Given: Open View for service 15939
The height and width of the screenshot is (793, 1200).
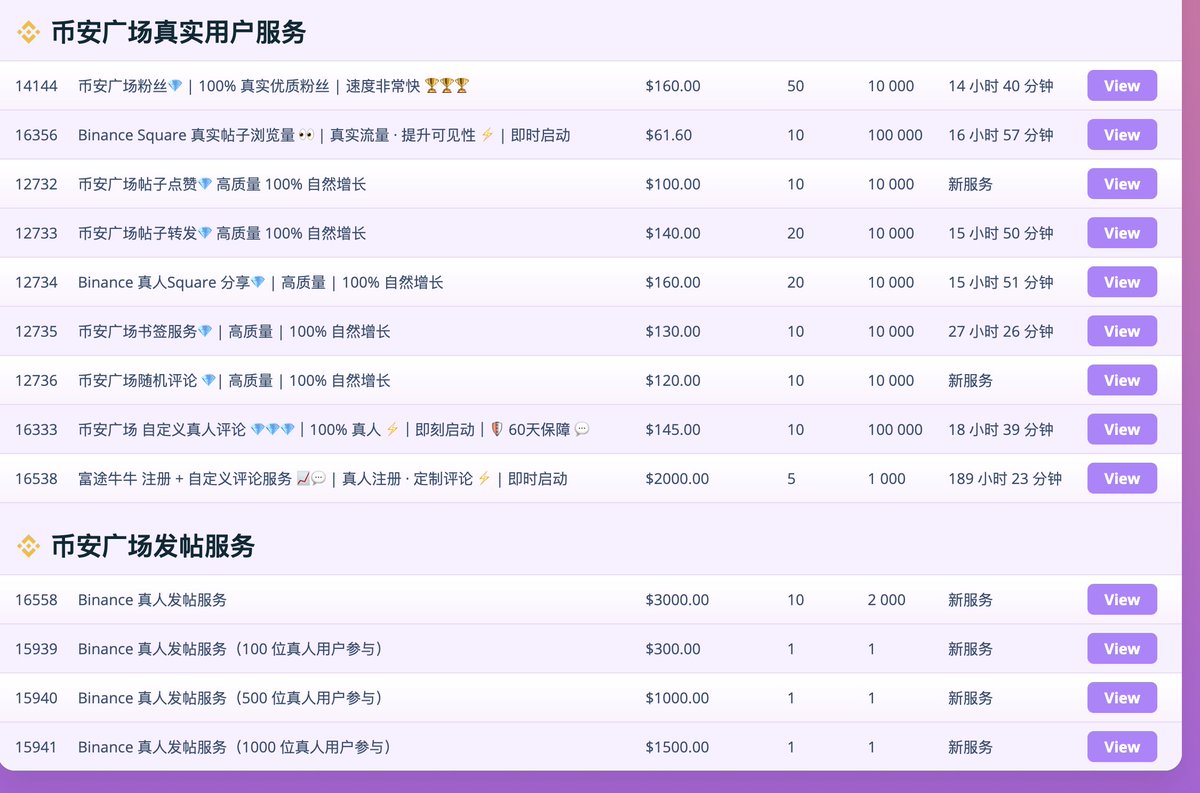Looking at the screenshot, I should coord(1122,649).
